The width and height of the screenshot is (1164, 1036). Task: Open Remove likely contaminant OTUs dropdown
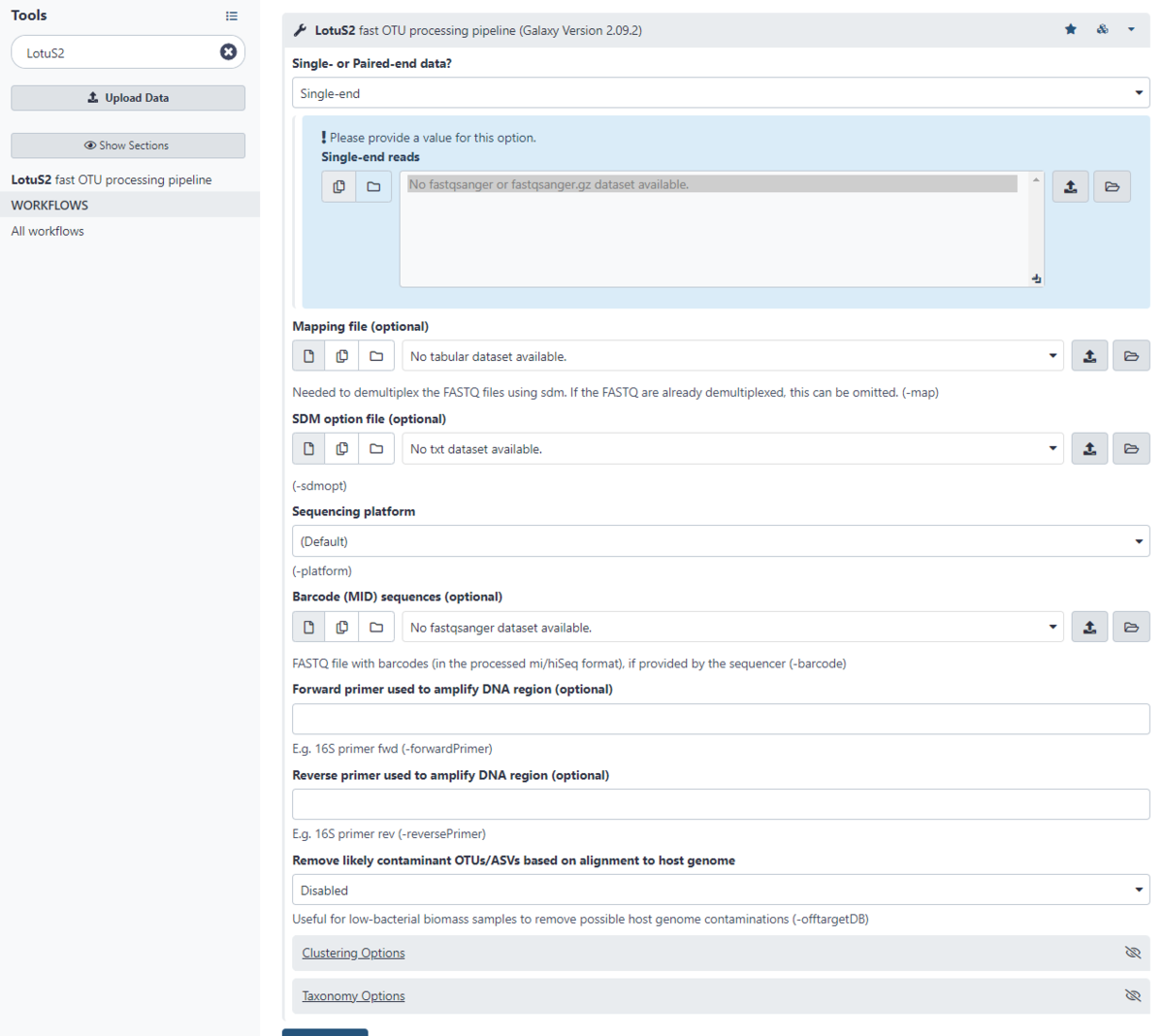tap(721, 890)
